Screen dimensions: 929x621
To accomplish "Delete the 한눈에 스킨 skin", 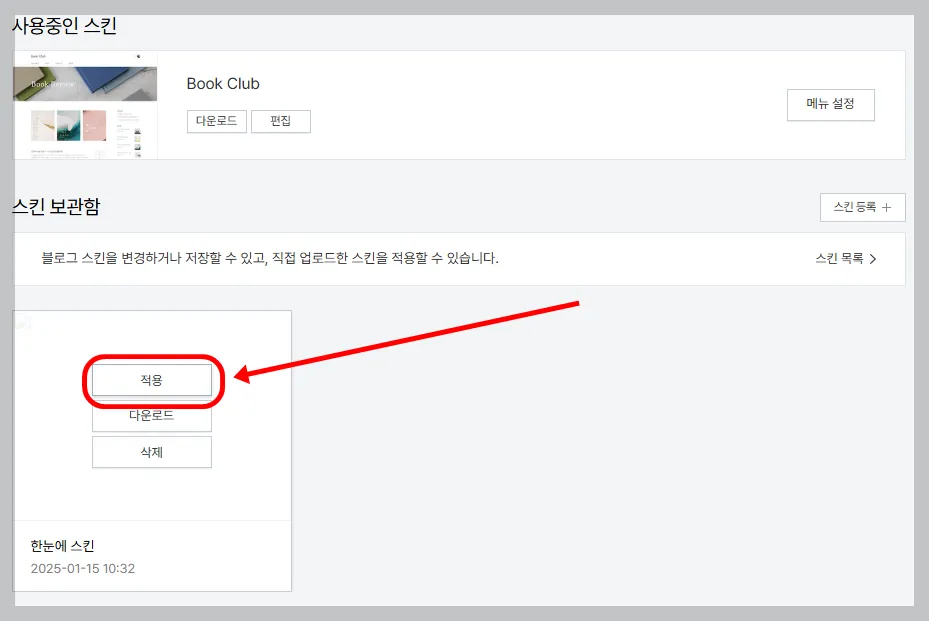I will pos(152,452).
